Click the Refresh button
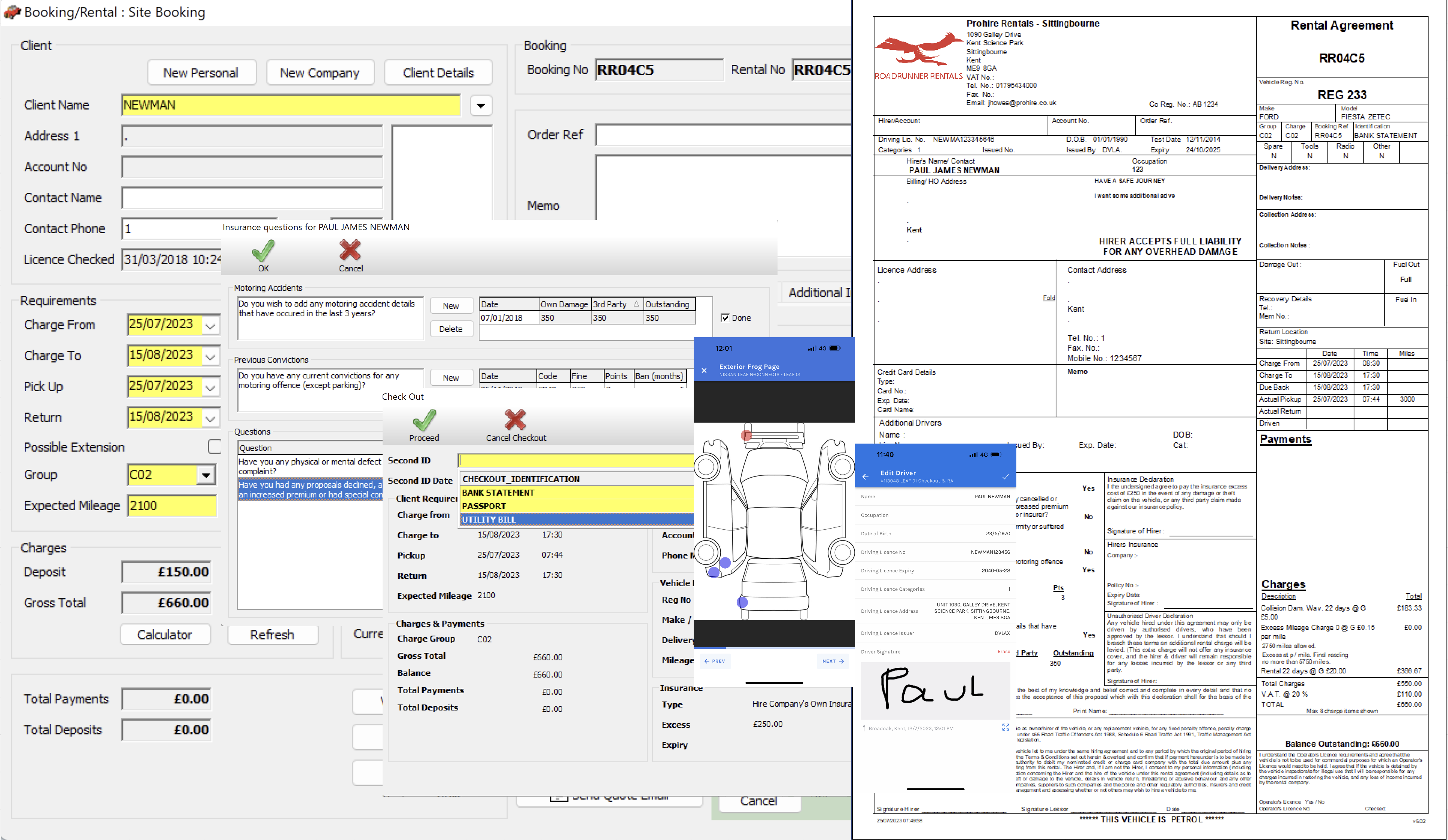 pyautogui.click(x=273, y=634)
